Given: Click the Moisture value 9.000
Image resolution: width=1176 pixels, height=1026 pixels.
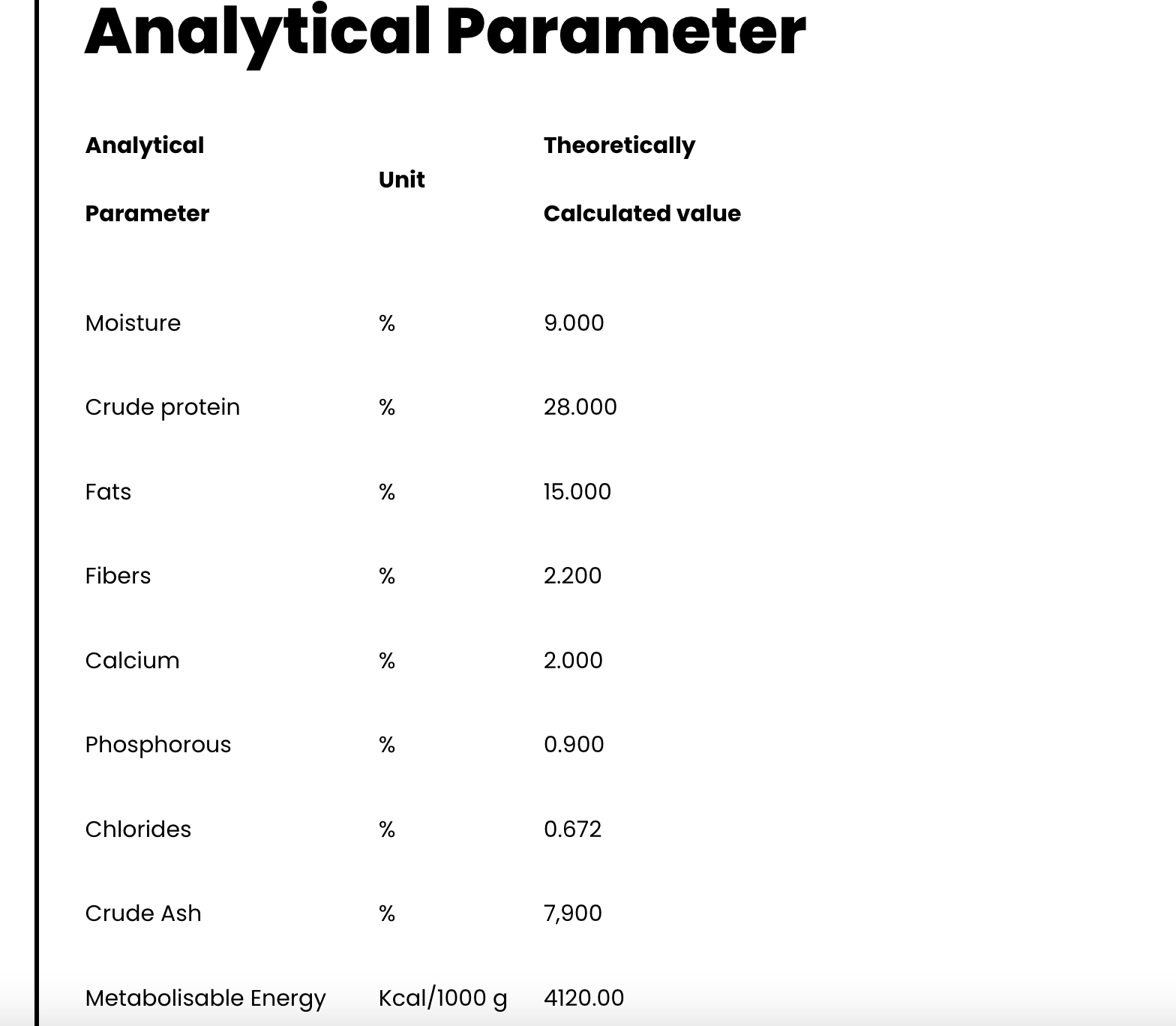Looking at the screenshot, I should (574, 323).
